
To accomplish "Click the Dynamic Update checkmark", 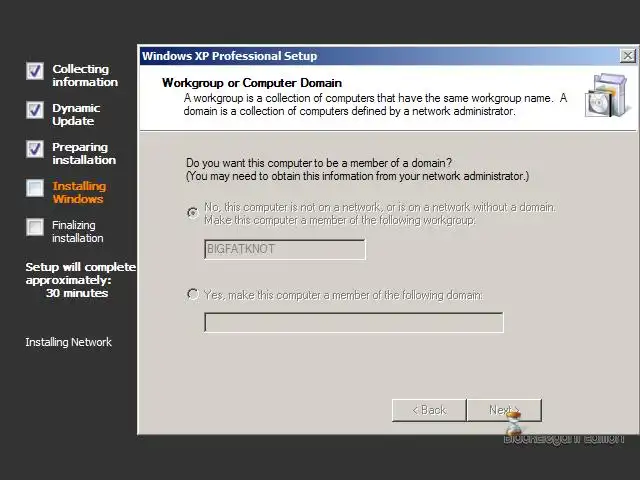I will pos(35,110).
